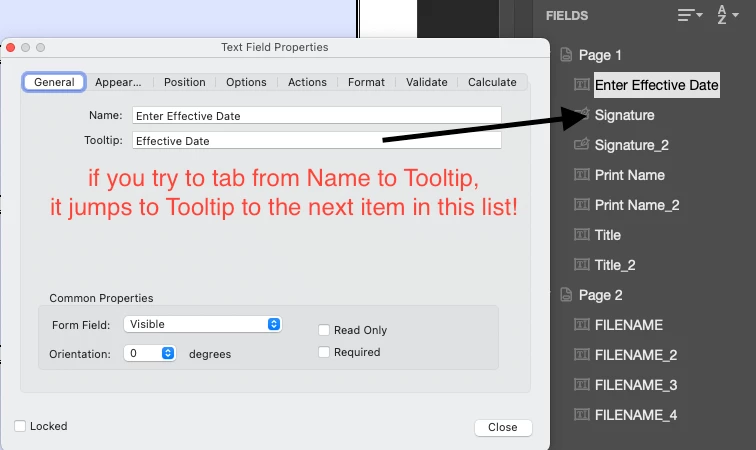Switch to the General tab
756x450 pixels.
(x=54, y=82)
